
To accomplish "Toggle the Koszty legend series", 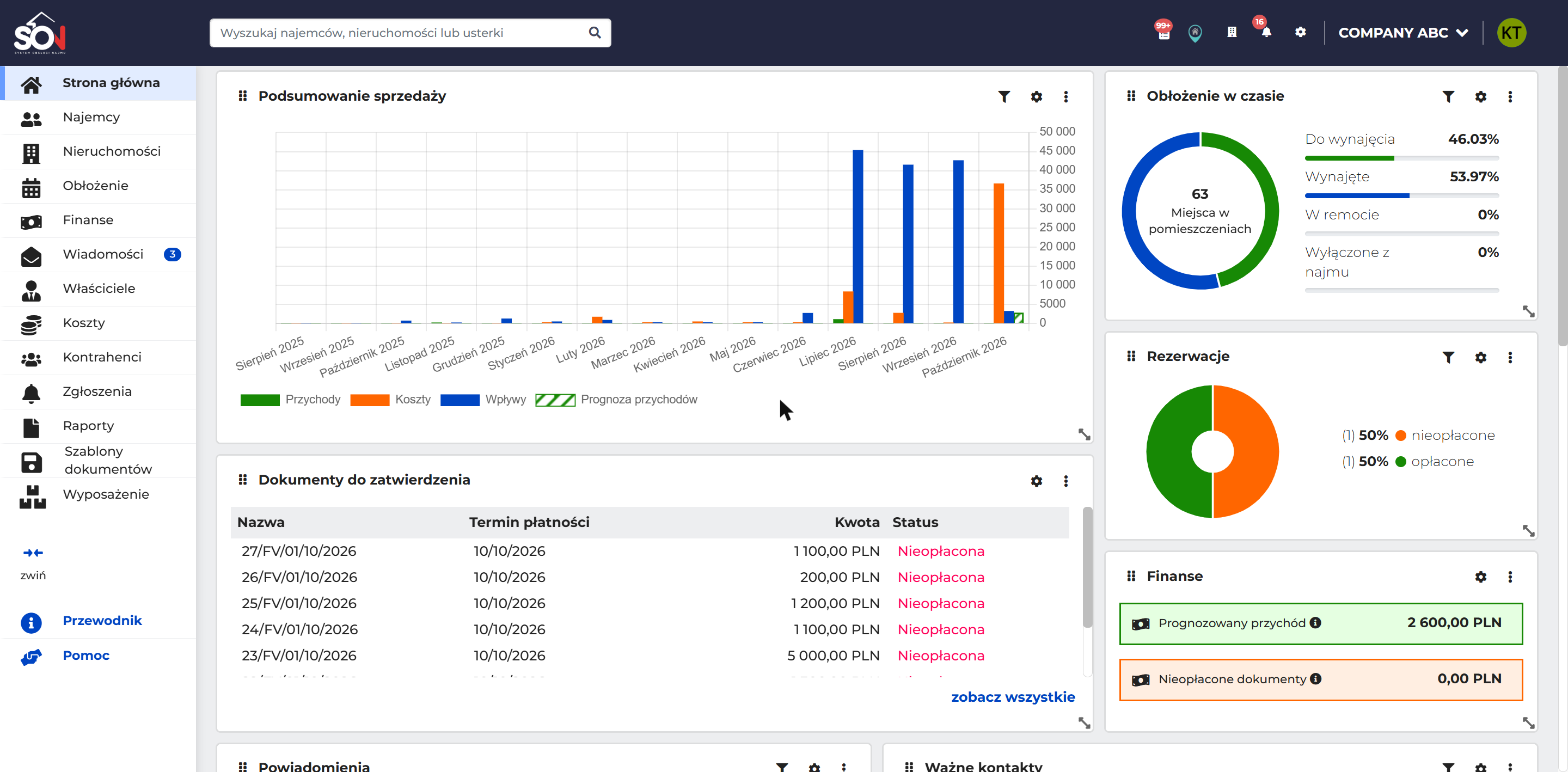I will [391, 400].
